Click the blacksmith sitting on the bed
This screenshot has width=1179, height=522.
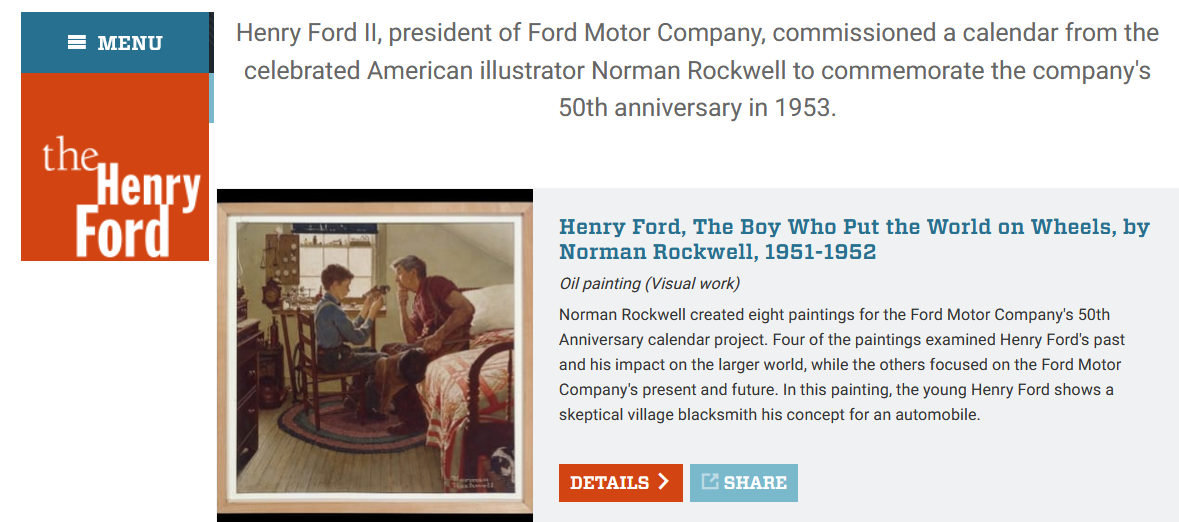click(x=425, y=320)
